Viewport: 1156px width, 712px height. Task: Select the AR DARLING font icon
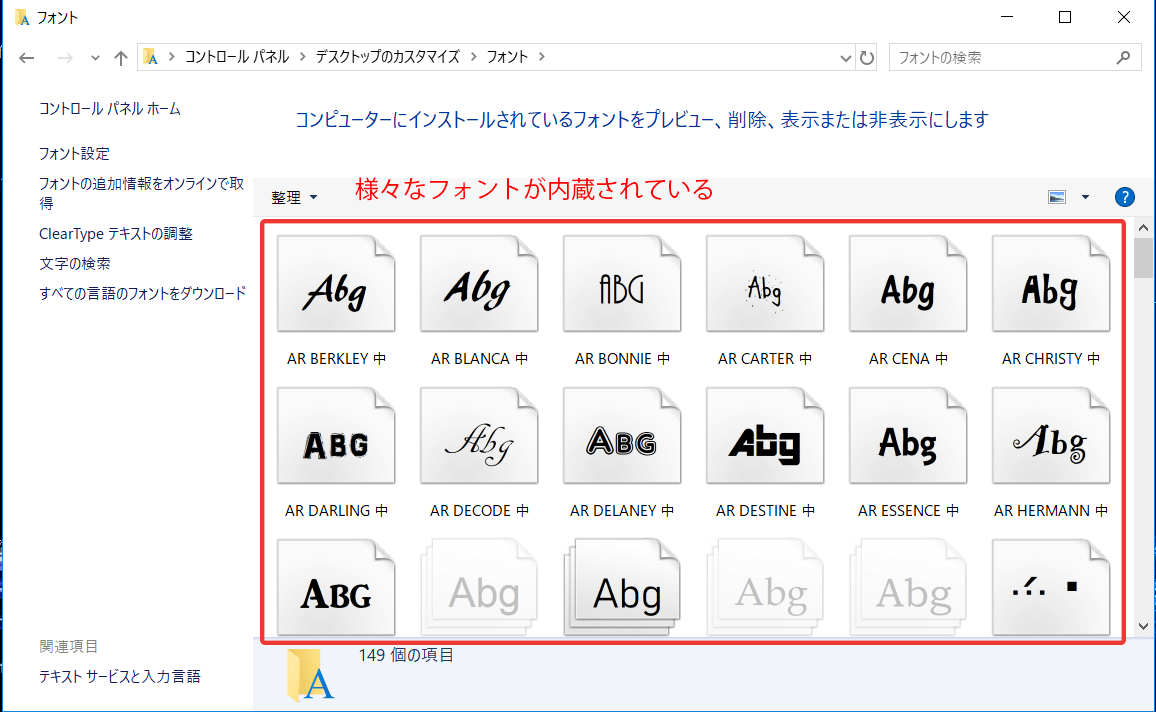pyautogui.click(x=335, y=441)
